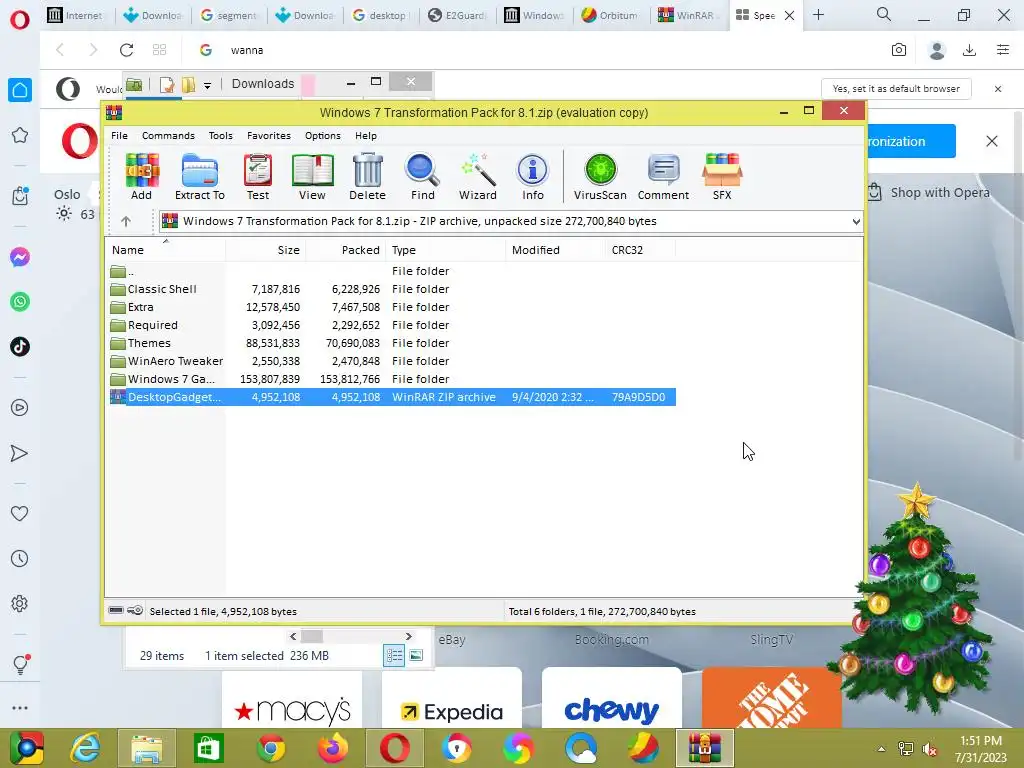1024x768 pixels.
Task: Click the drive icon in WinRAR status bar
Action: click(x=116, y=611)
